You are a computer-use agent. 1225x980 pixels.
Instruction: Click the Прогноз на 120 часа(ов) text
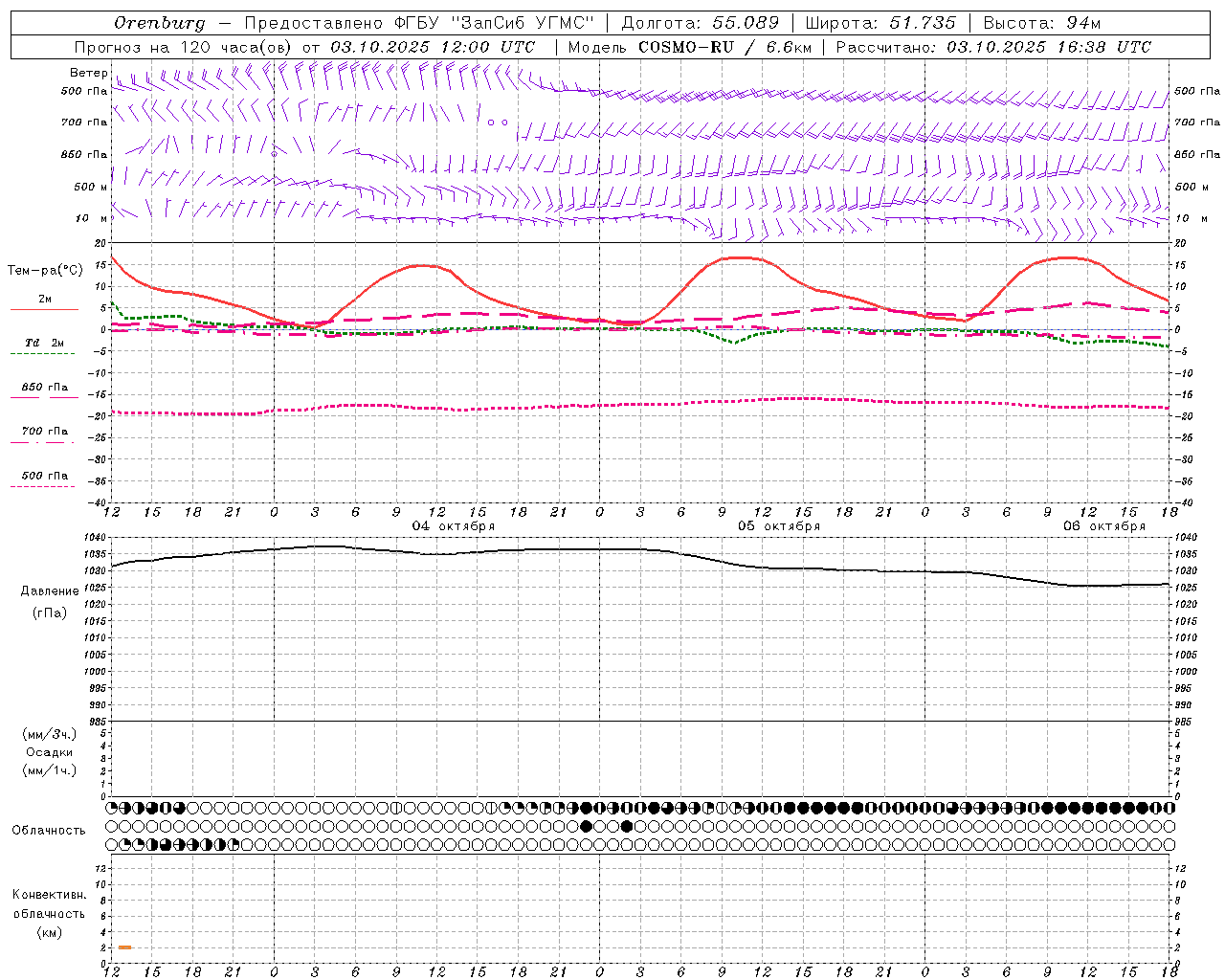click(x=185, y=47)
